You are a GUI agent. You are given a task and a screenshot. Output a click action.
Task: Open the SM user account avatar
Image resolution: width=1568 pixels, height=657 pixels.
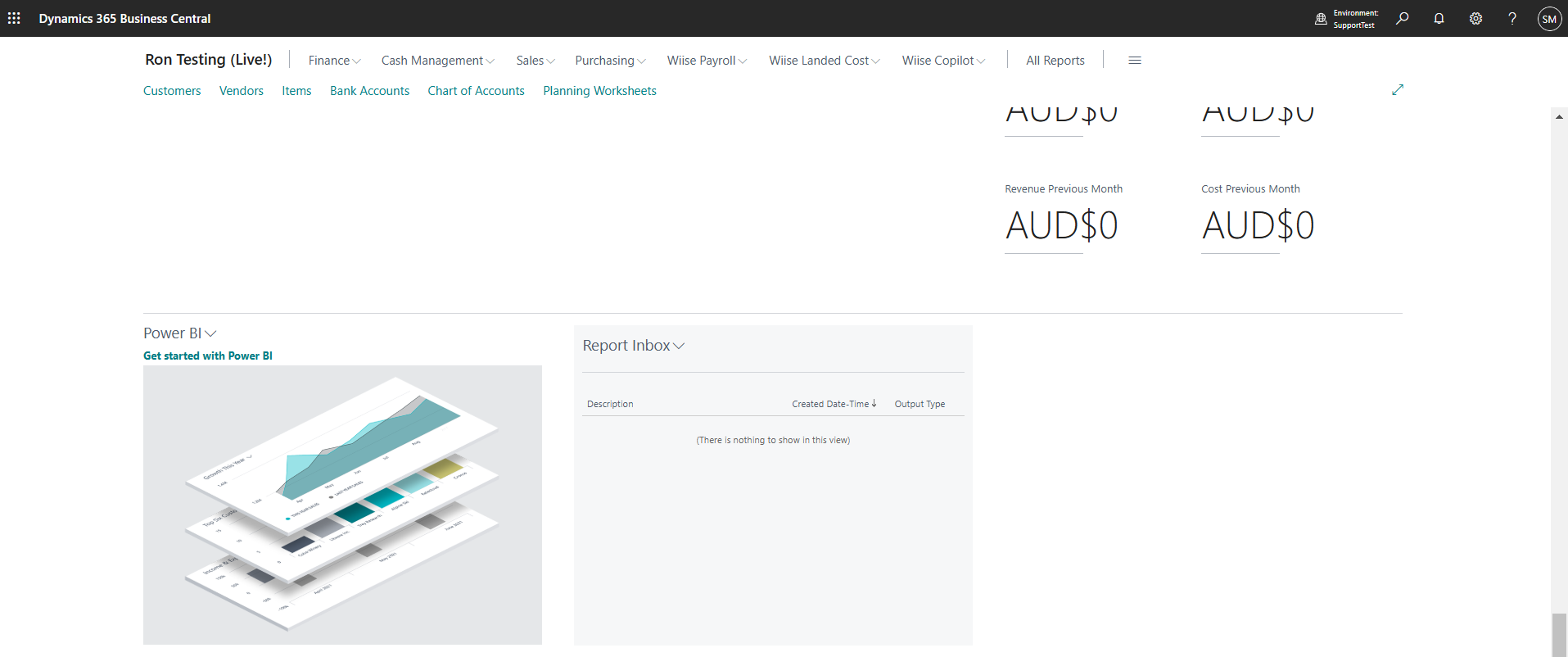[1549, 19]
